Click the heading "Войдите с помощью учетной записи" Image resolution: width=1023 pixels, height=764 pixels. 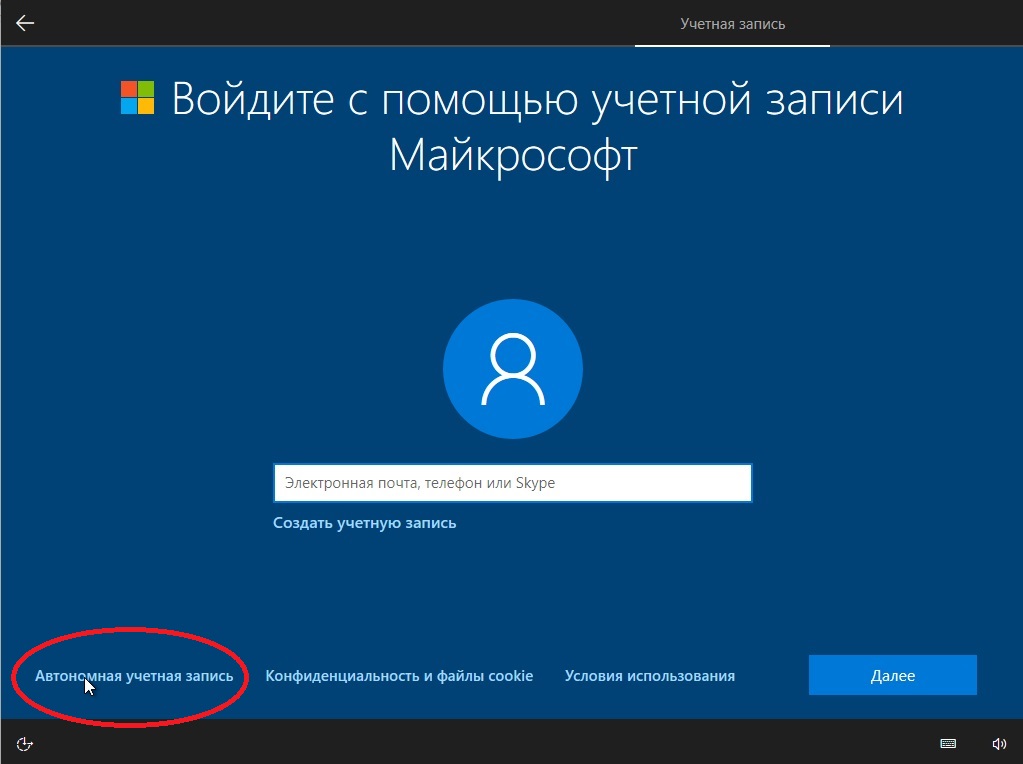537,101
